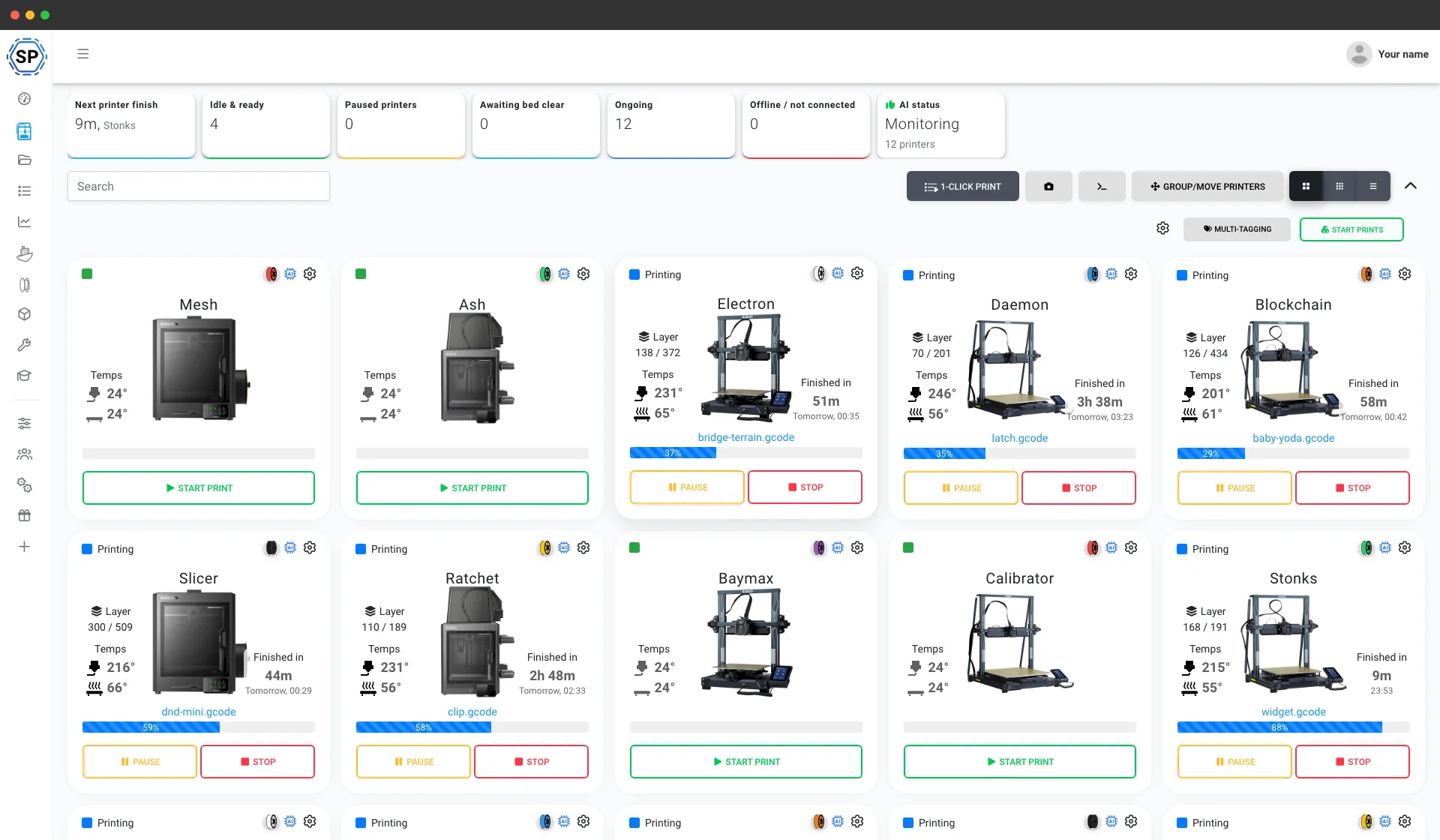This screenshot has width=1440, height=840.
Task: Open the print queue list icon
Action: coord(25,191)
